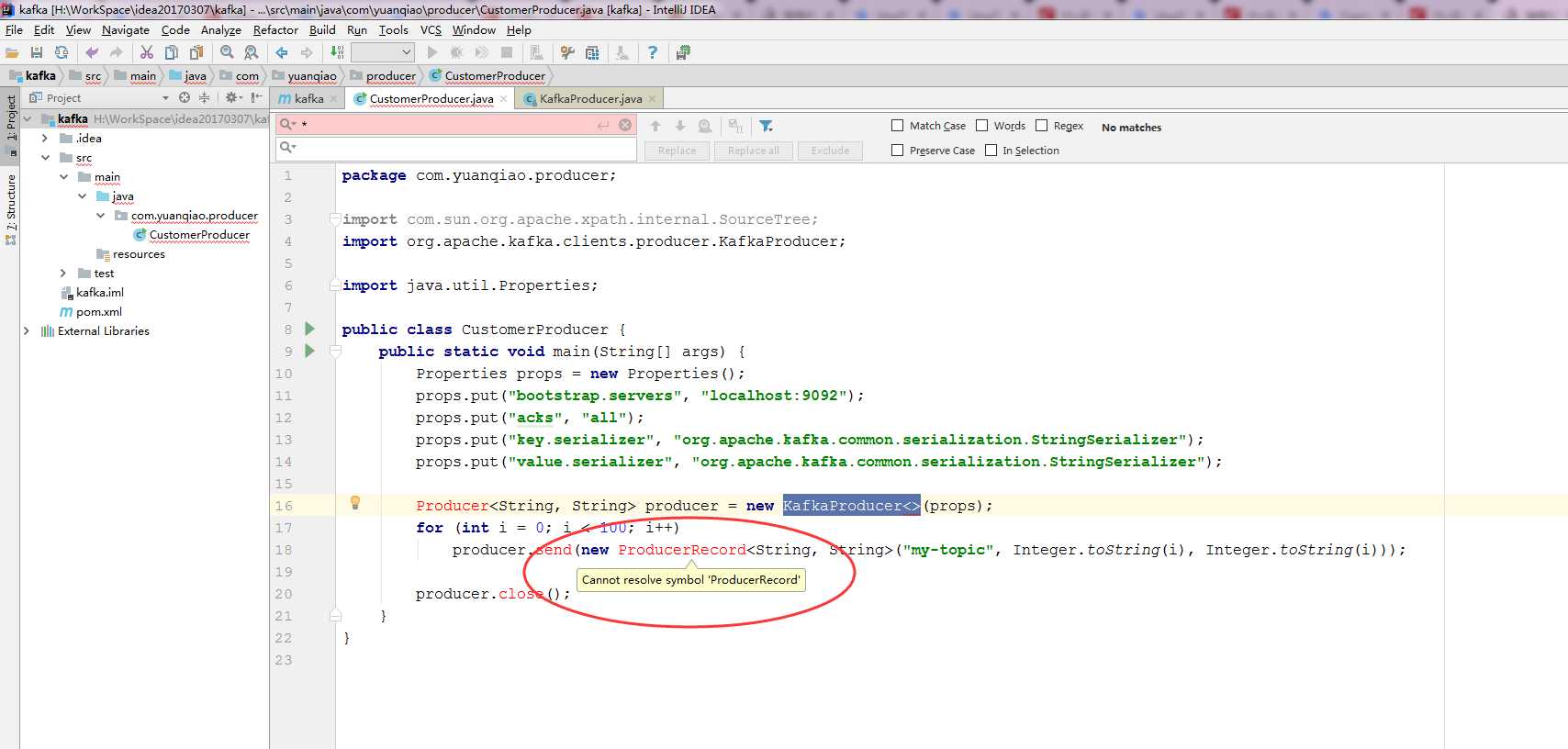Click the lightbulb intention icon on line 16
This screenshot has width=1568, height=749.
pyautogui.click(x=355, y=502)
